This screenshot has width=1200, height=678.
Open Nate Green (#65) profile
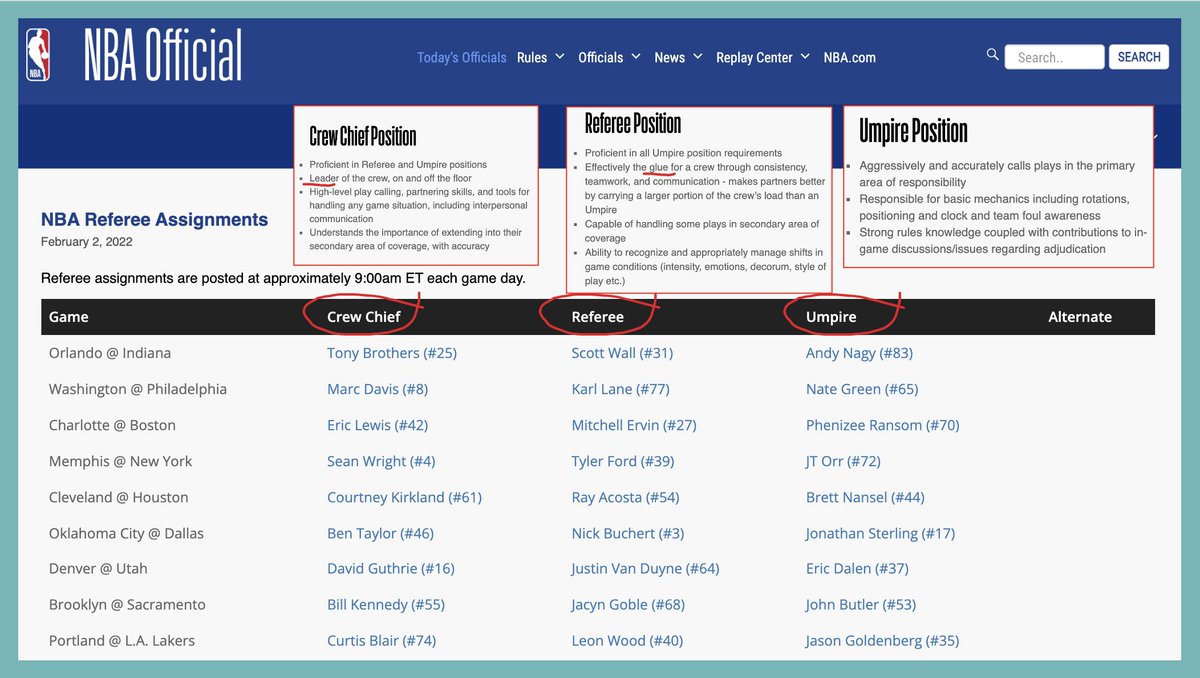point(862,389)
